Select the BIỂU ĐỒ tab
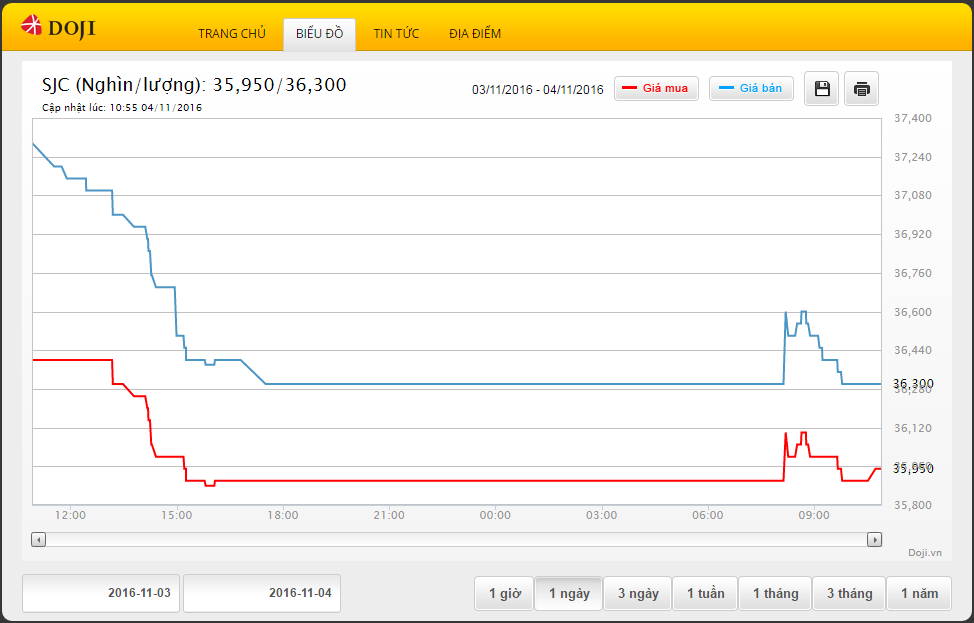Viewport: 974px width, 623px height. pyautogui.click(x=319, y=34)
